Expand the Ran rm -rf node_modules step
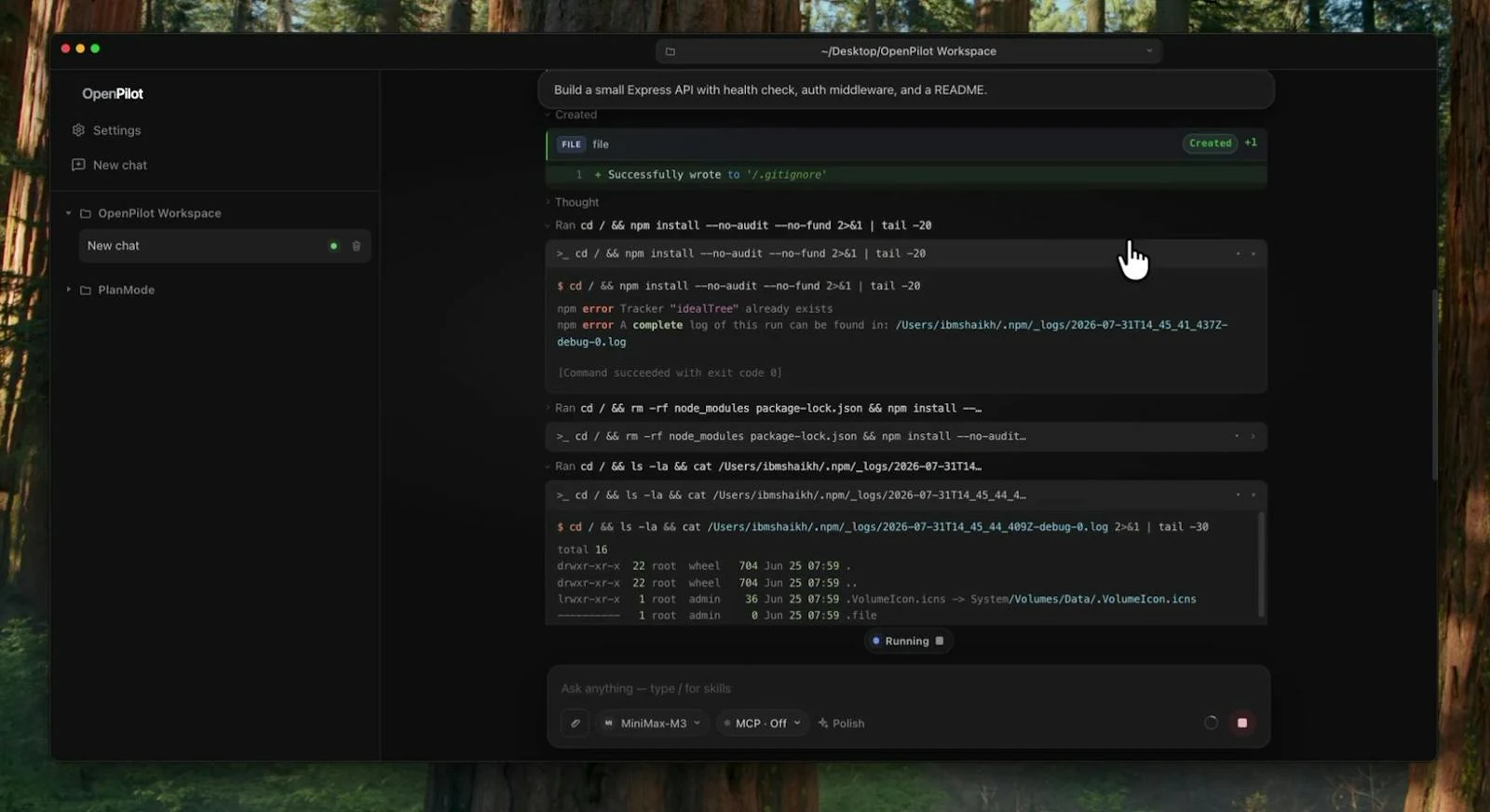This screenshot has width=1490, height=812. pos(764,408)
